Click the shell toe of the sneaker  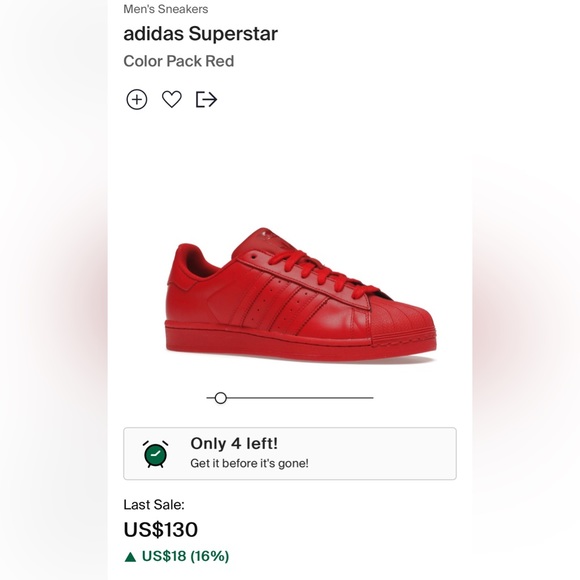coord(401,321)
